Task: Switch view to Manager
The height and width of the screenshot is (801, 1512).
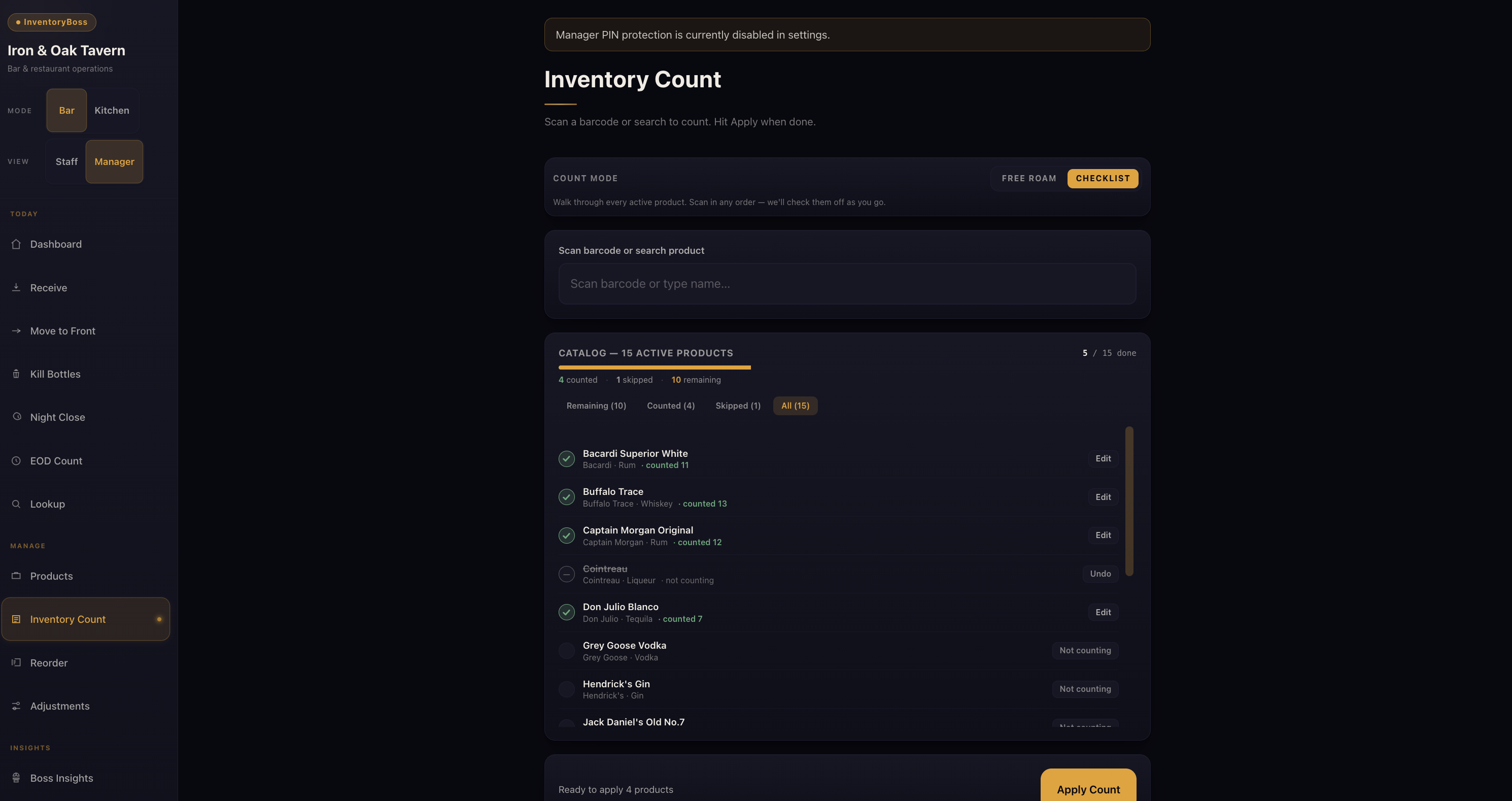Action: point(115,161)
